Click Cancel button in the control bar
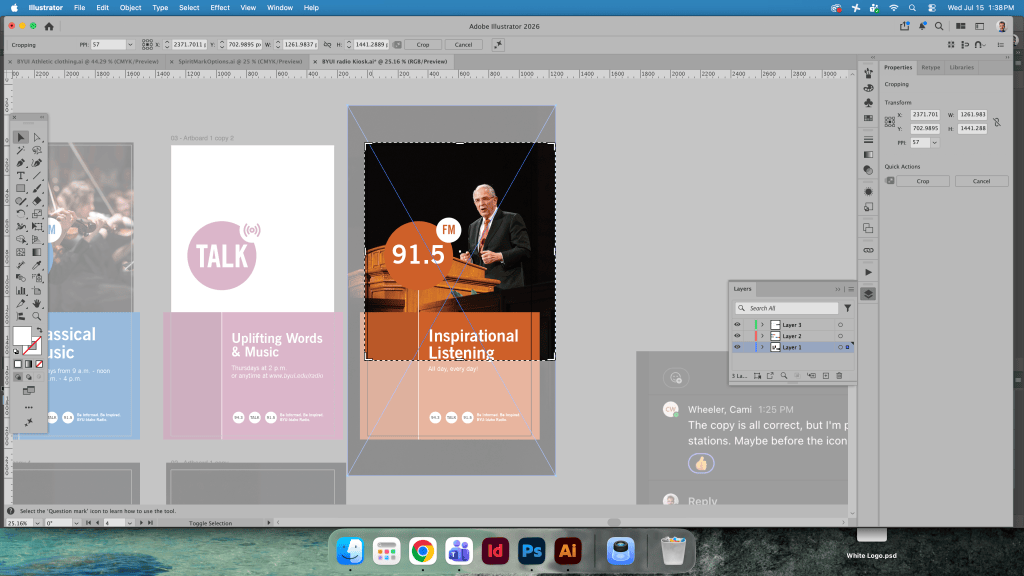Screen dimensions: 1024x576 coord(463,44)
